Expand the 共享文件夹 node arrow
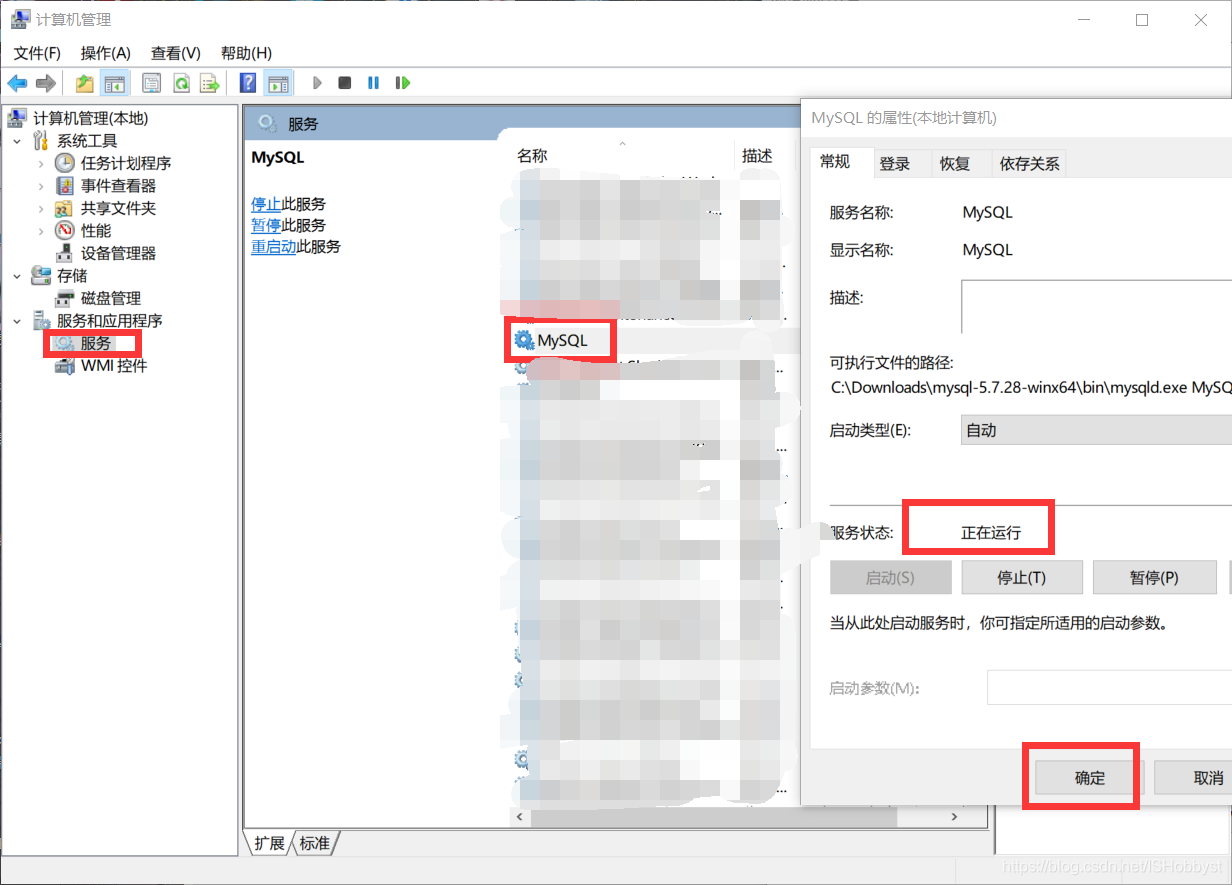 pos(41,208)
